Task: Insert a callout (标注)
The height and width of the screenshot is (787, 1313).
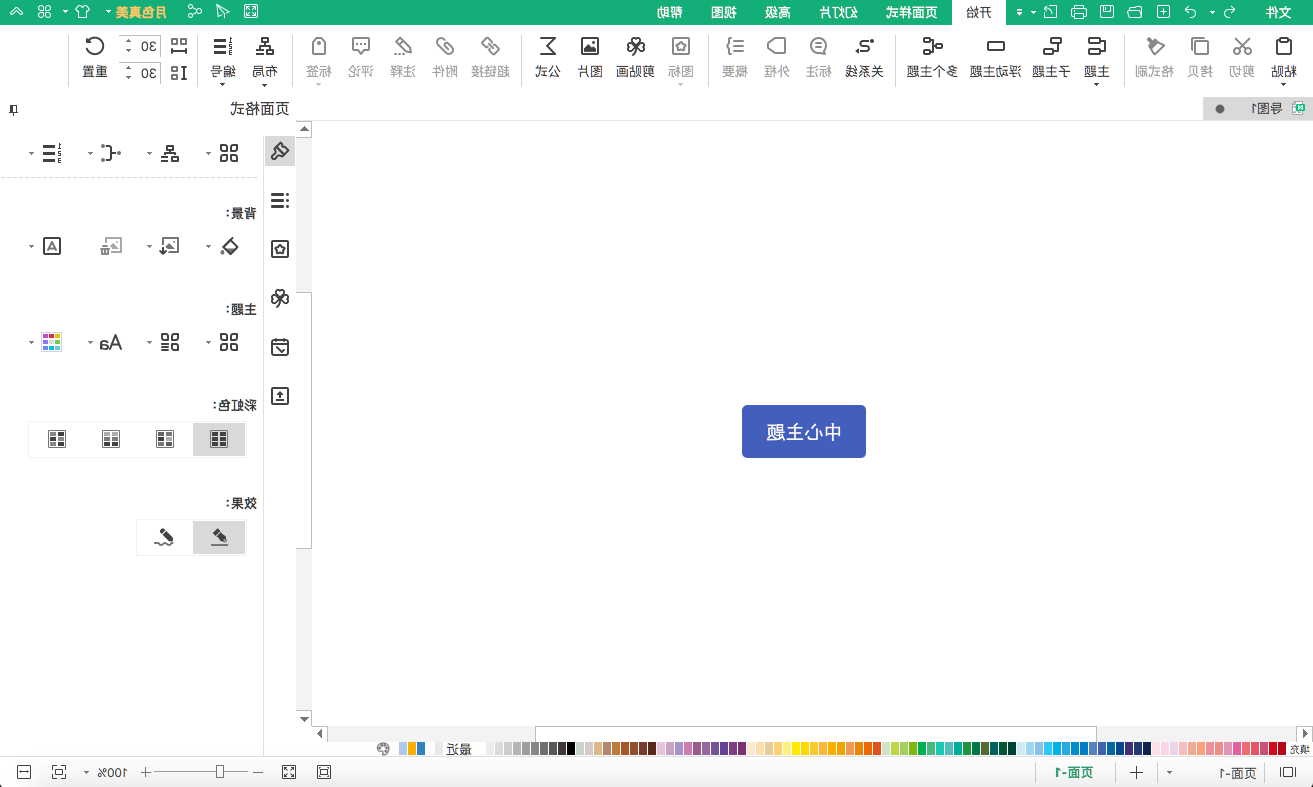Action: coord(818,58)
